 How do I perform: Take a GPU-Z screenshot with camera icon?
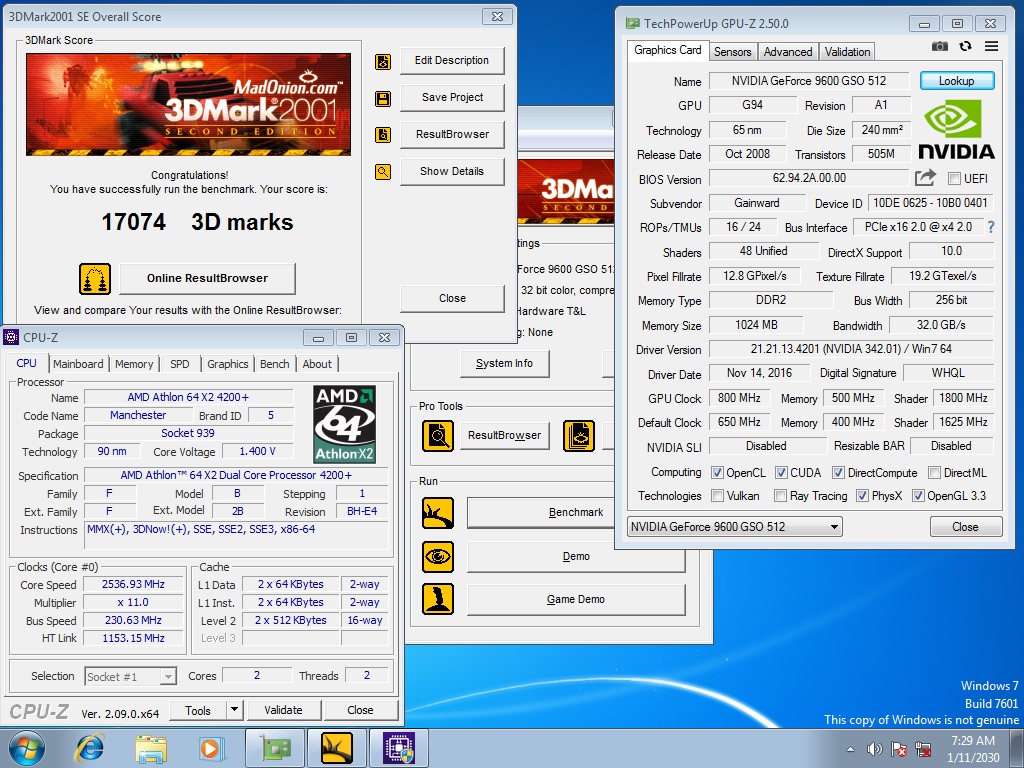(940, 46)
